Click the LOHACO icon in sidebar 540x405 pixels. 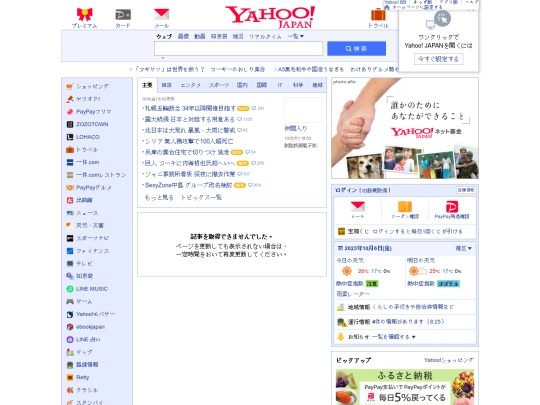coord(70,137)
